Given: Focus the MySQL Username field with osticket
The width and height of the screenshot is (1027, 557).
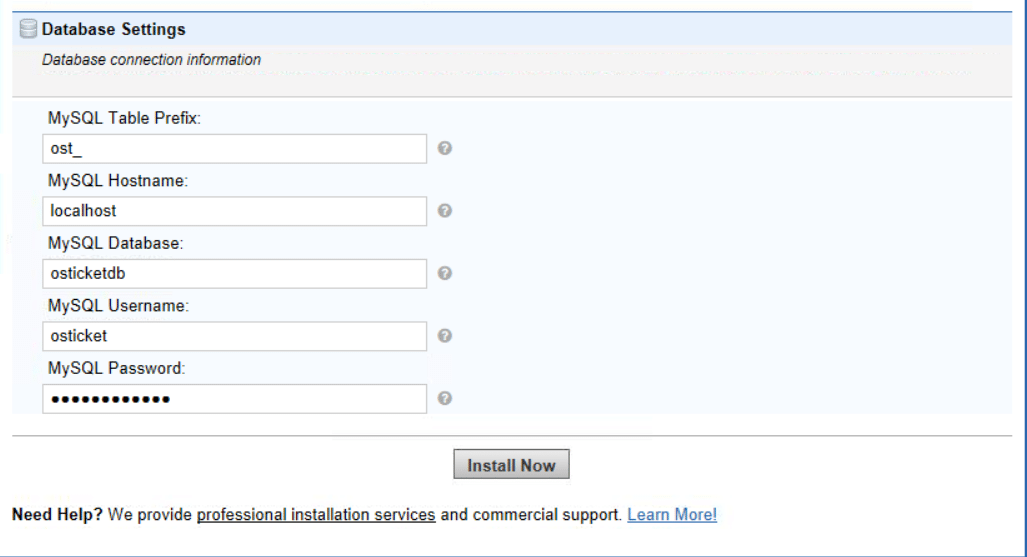Looking at the screenshot, I should [234, 336].
